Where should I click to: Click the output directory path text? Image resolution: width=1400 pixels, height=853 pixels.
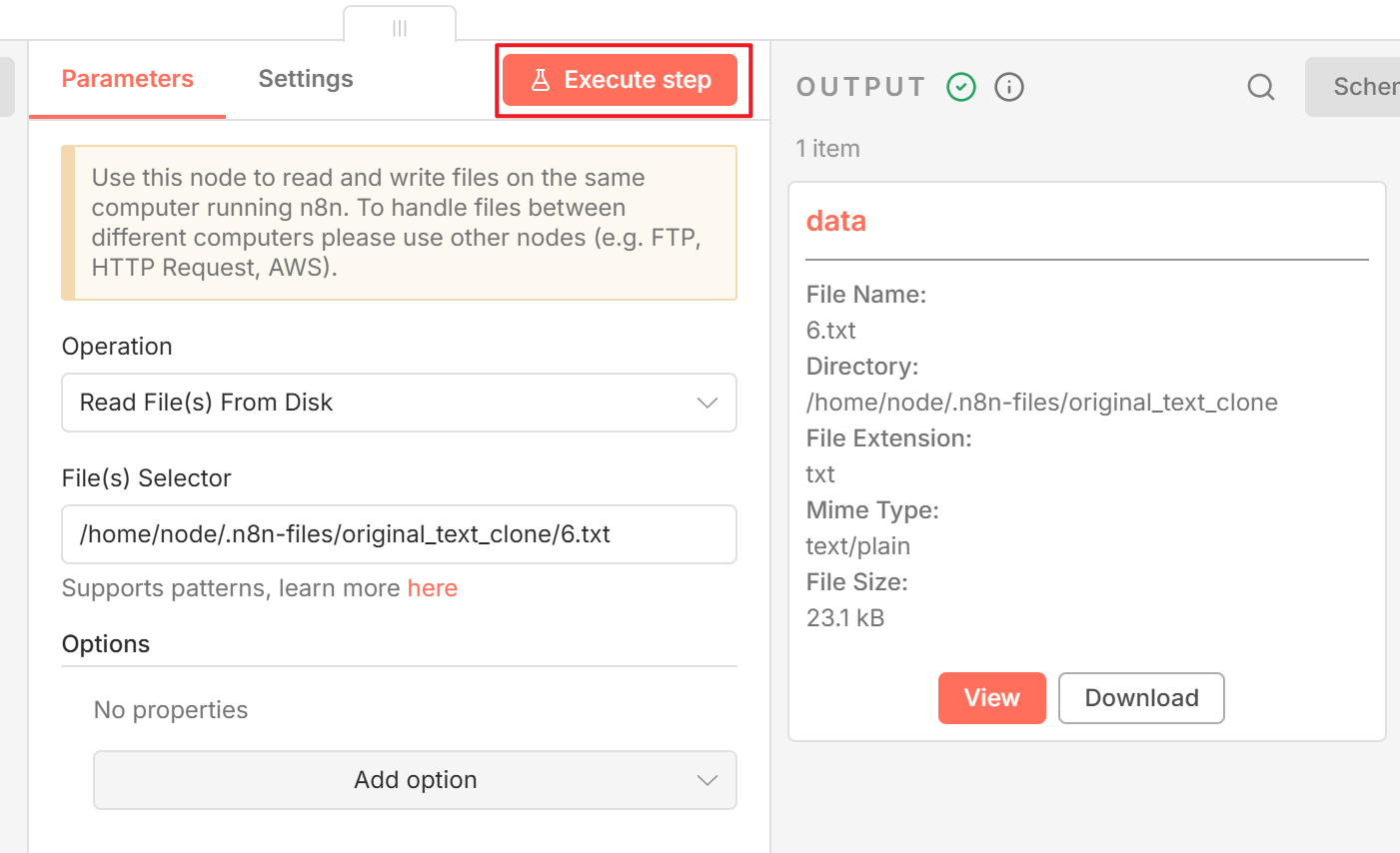[1041, 403]
